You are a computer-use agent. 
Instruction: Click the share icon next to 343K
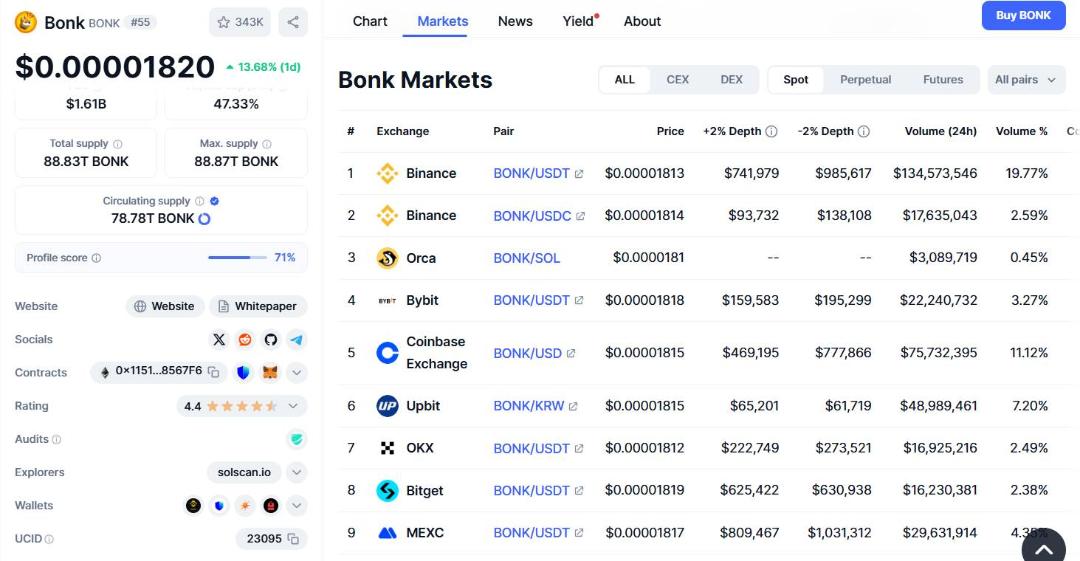[x=293, y=22]
